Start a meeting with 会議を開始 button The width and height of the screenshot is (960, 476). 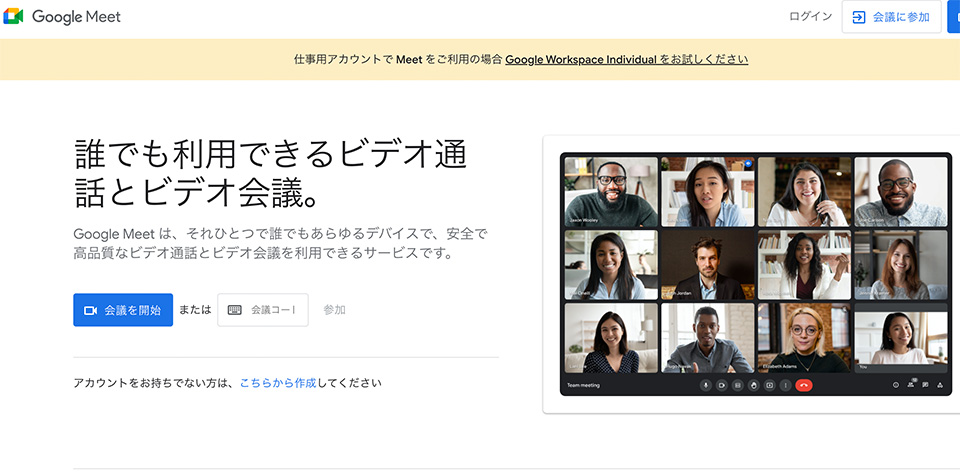(x=123, y=310)
